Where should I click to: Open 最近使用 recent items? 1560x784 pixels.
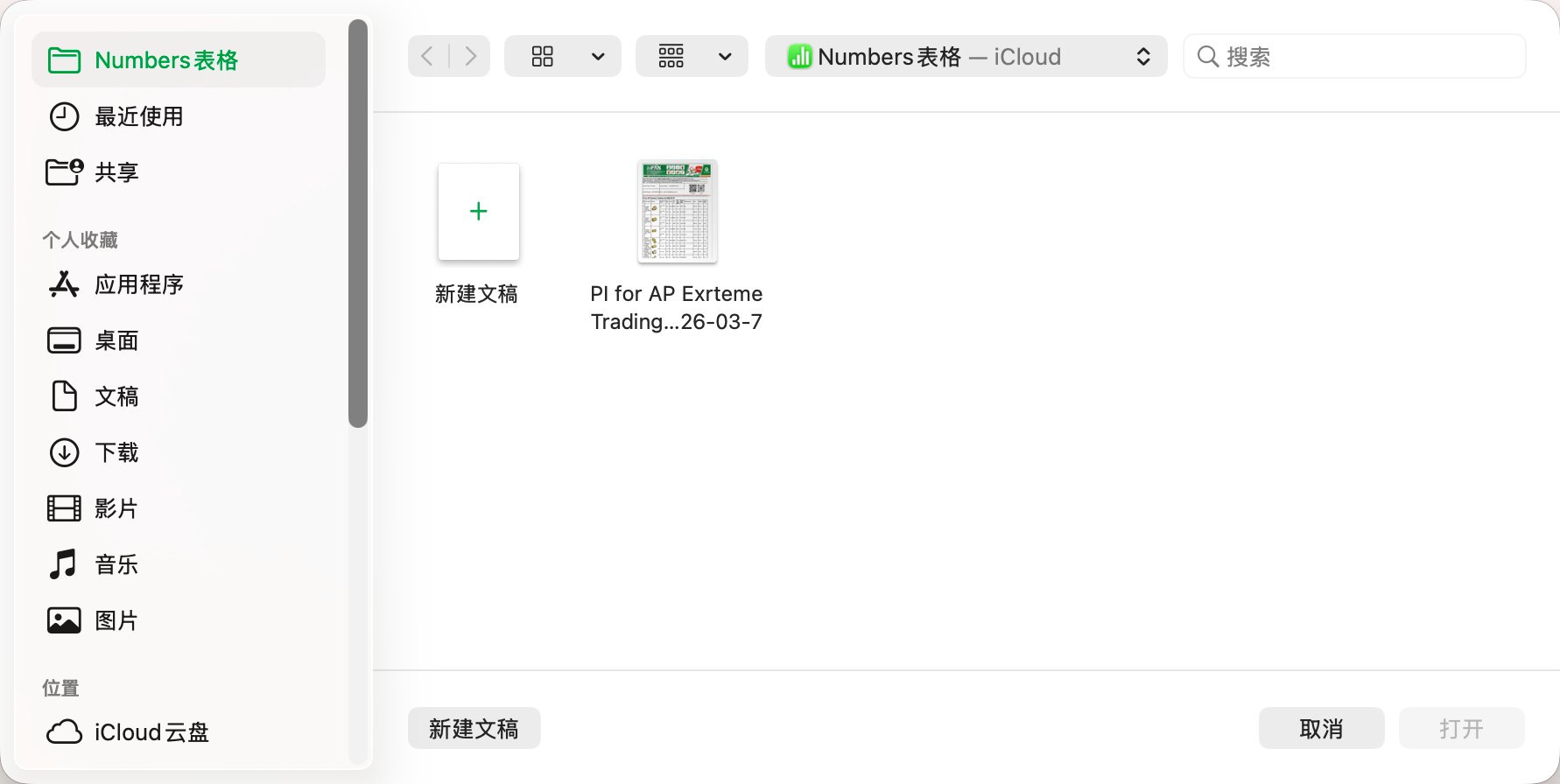click(138, 116)
